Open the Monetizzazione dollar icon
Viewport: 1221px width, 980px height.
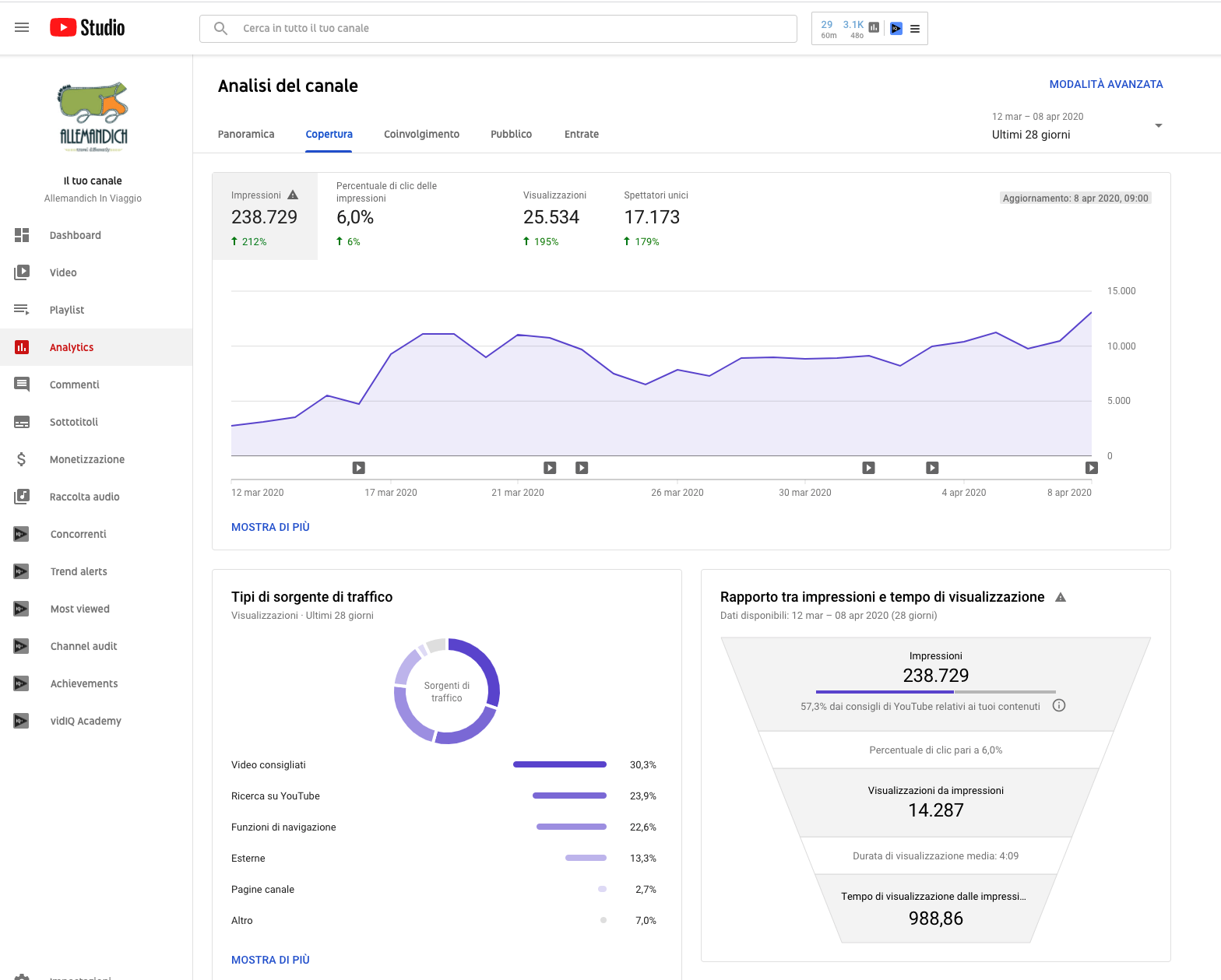click(x=22, y=459)
